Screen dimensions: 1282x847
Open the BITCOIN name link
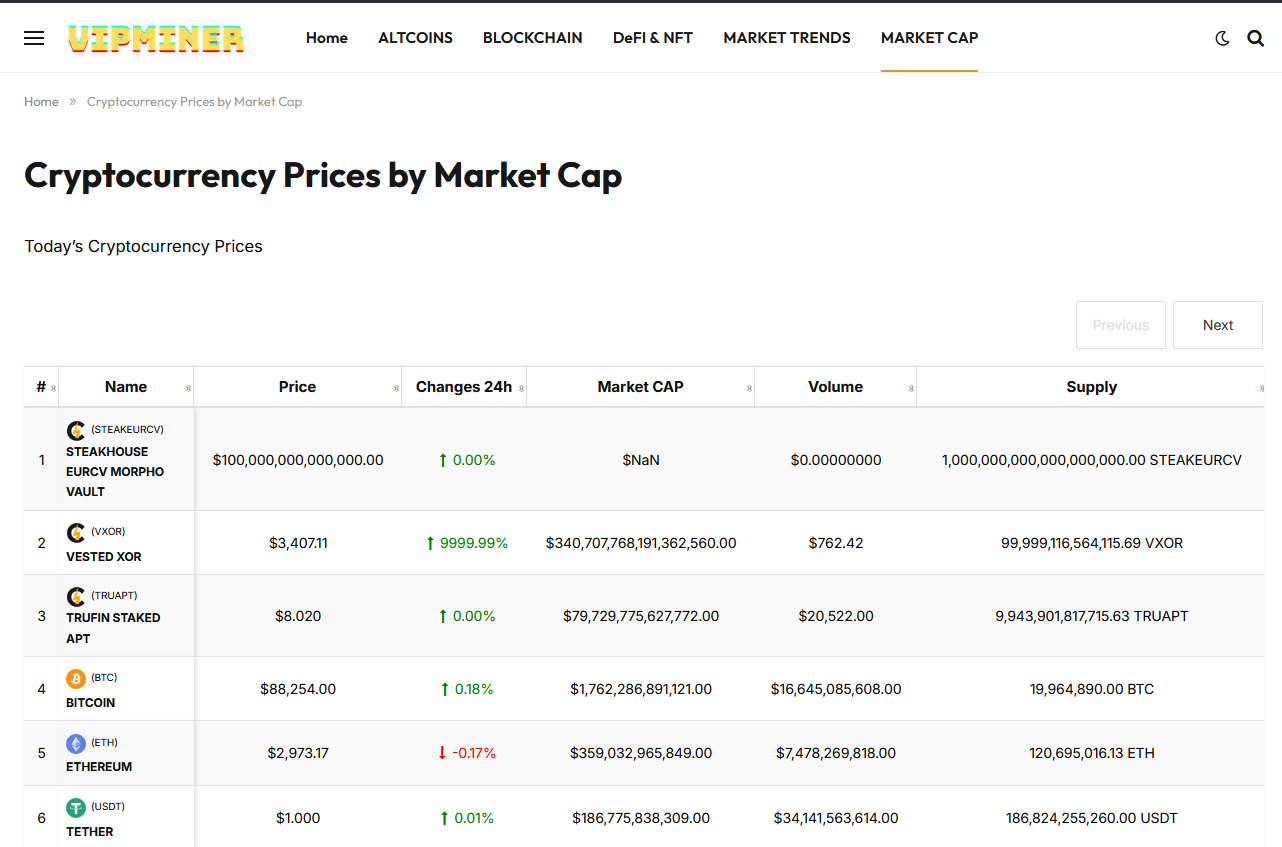click(90, 703)
